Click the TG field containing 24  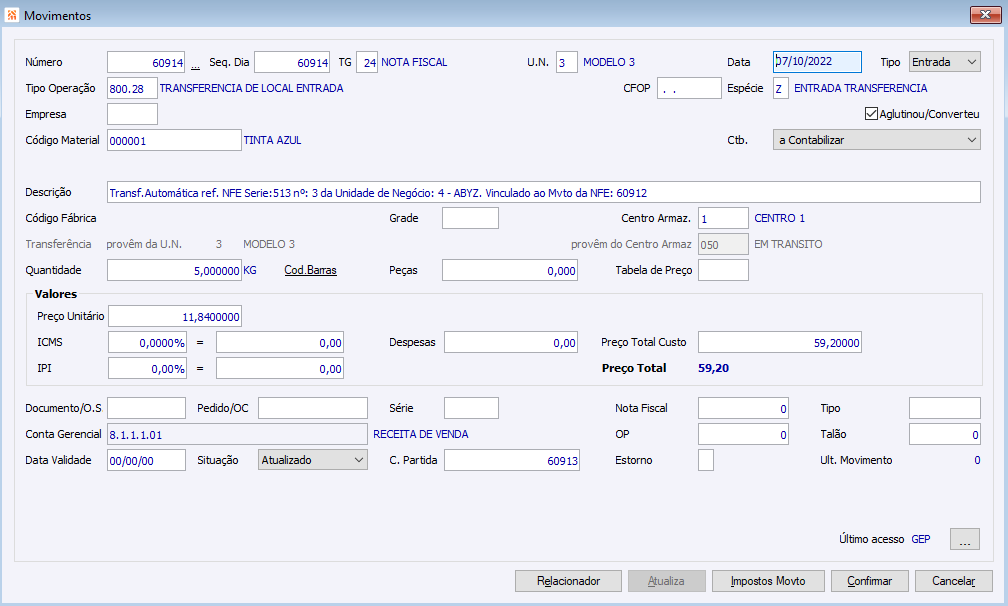tap(367, 62)
